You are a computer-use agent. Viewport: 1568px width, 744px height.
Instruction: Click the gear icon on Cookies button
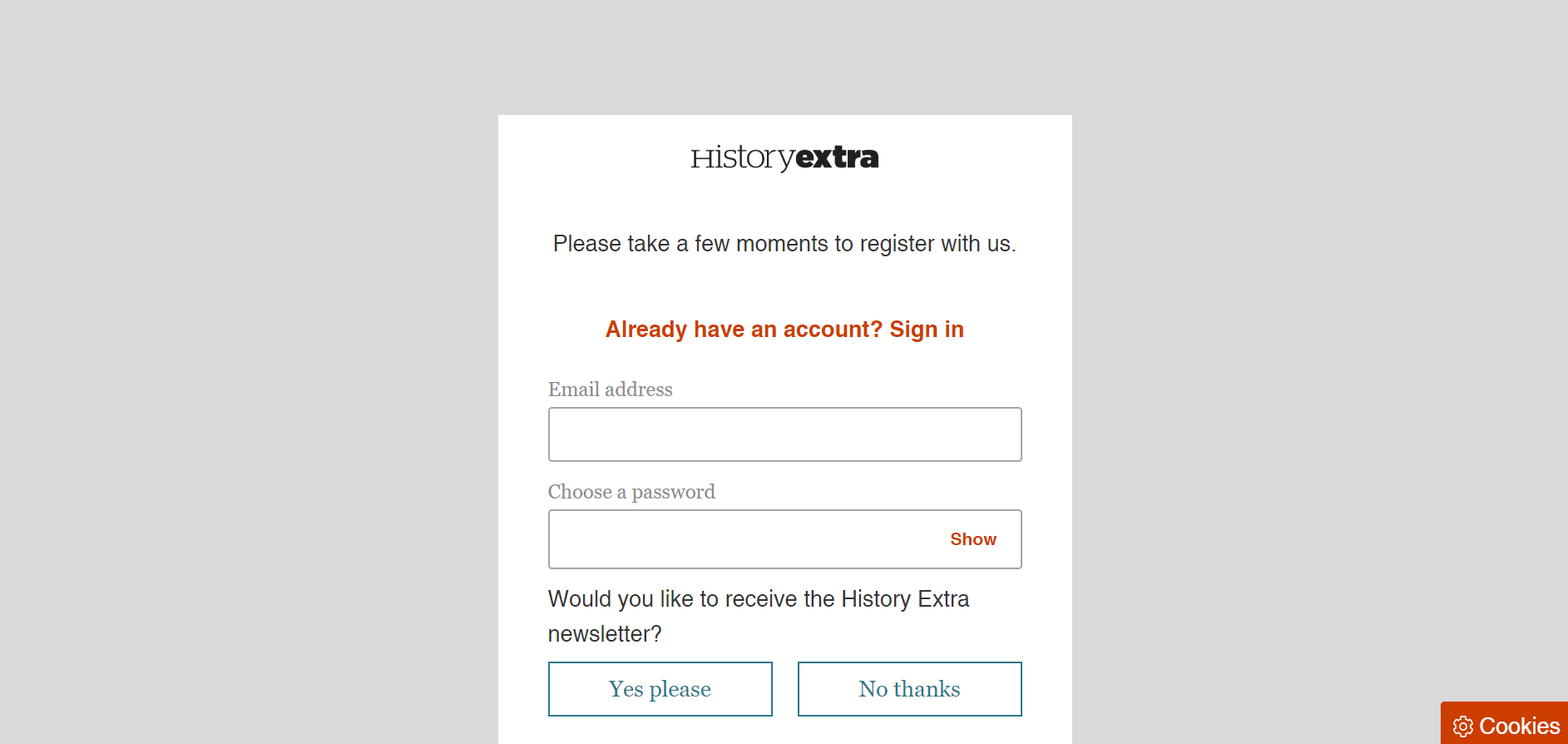(x=1462, y=727)
